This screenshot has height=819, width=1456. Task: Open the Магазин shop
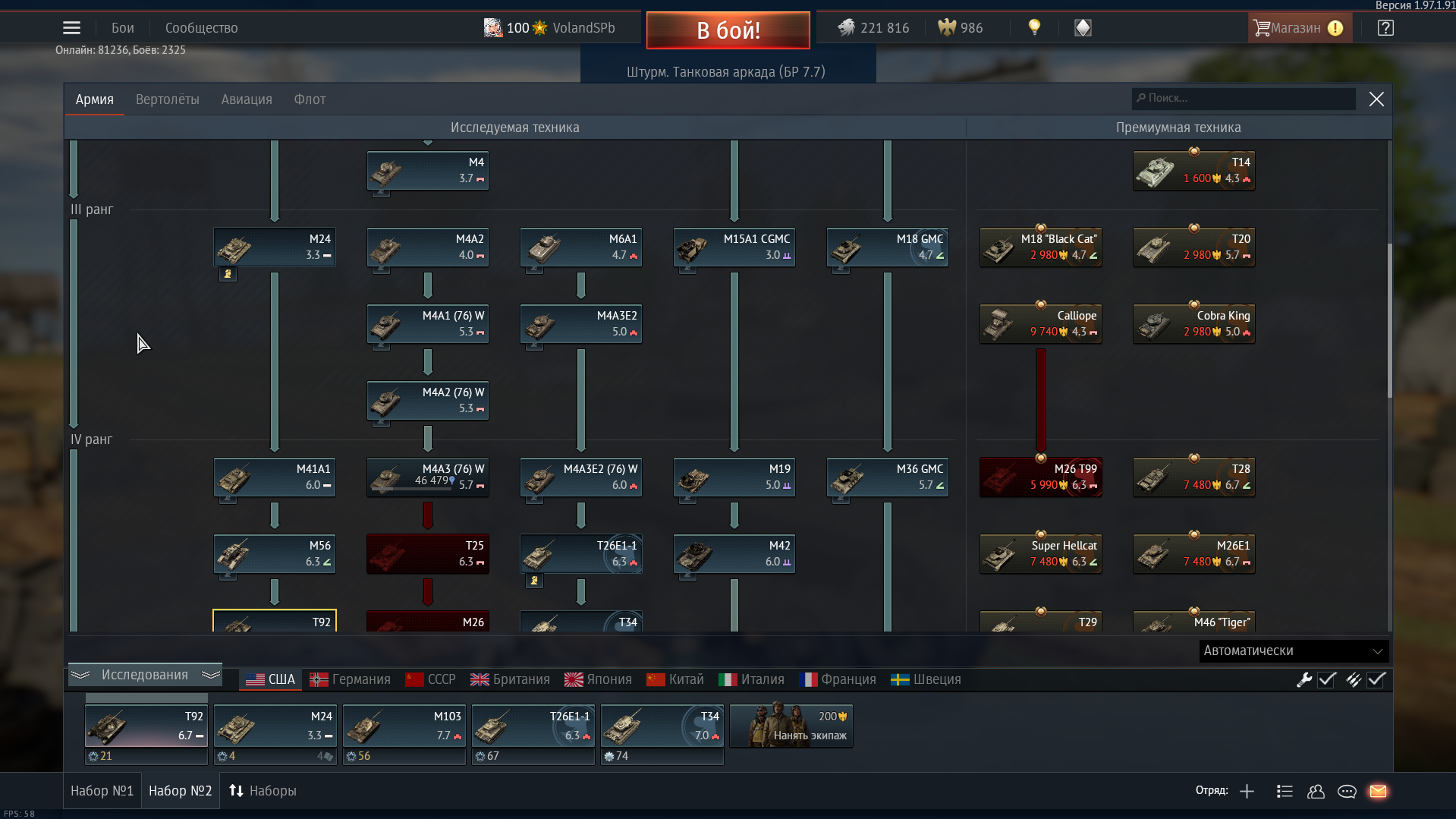coord(1299,28)
